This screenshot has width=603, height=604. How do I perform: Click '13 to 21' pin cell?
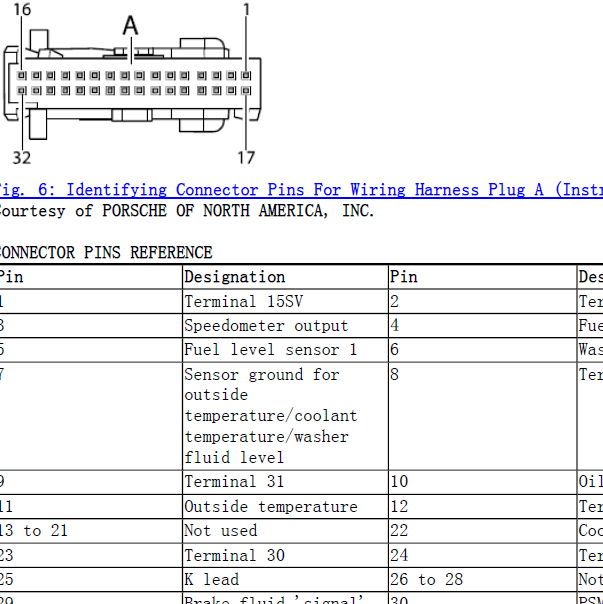(91, 531)
